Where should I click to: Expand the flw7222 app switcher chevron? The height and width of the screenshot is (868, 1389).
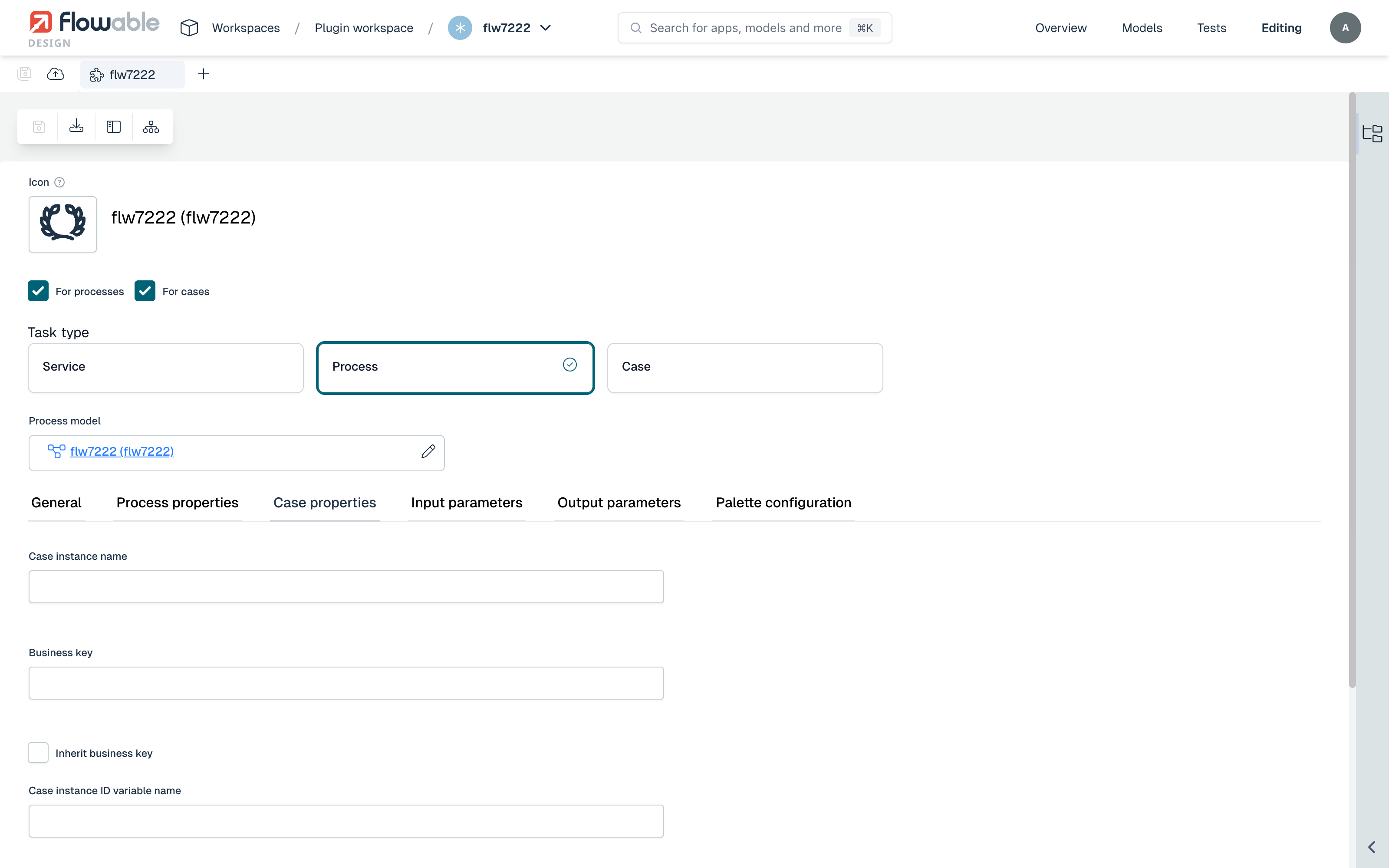545,27
